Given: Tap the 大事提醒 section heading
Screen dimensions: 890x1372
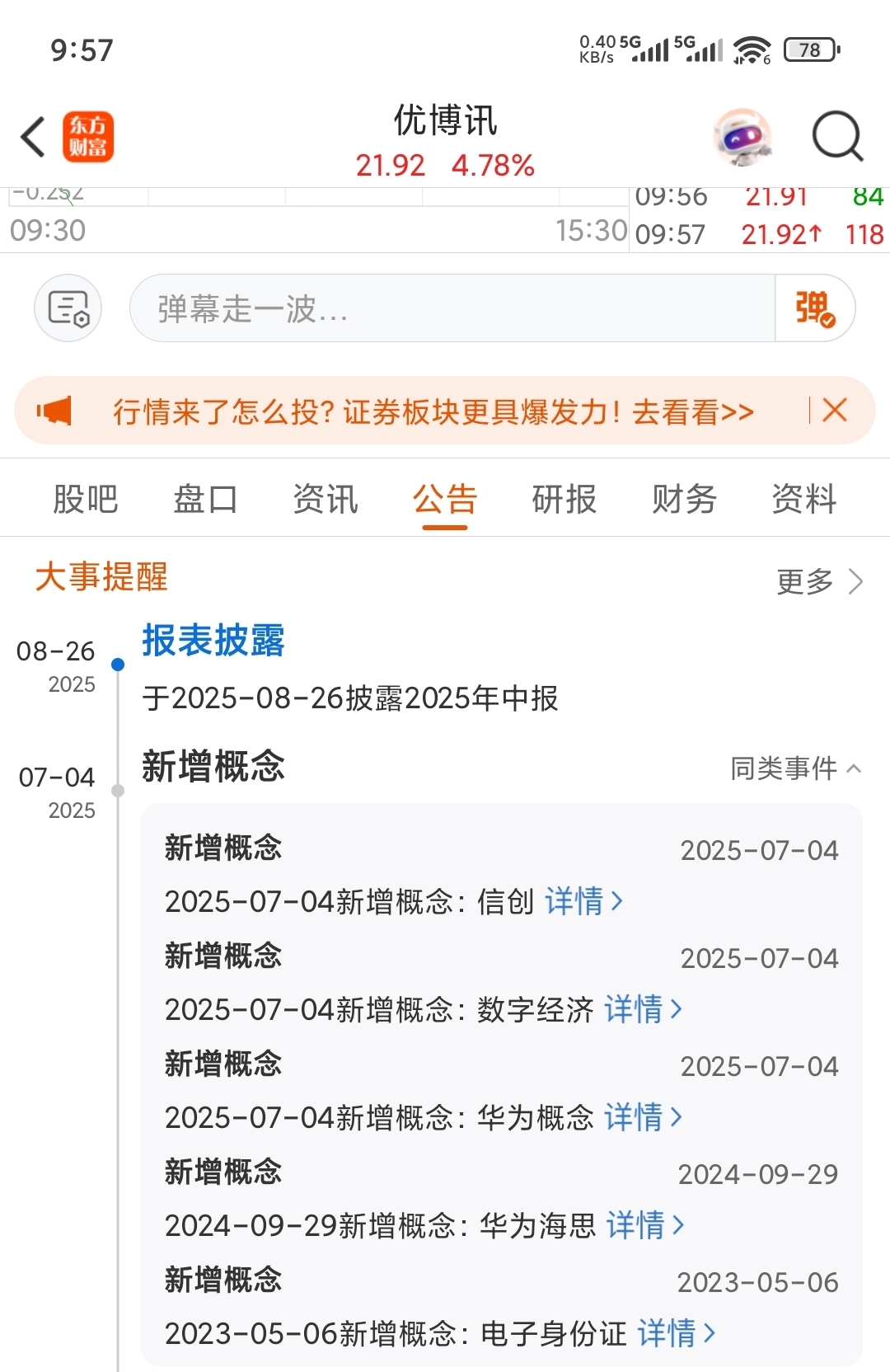Looking at the screenshot, I should 101,576.
